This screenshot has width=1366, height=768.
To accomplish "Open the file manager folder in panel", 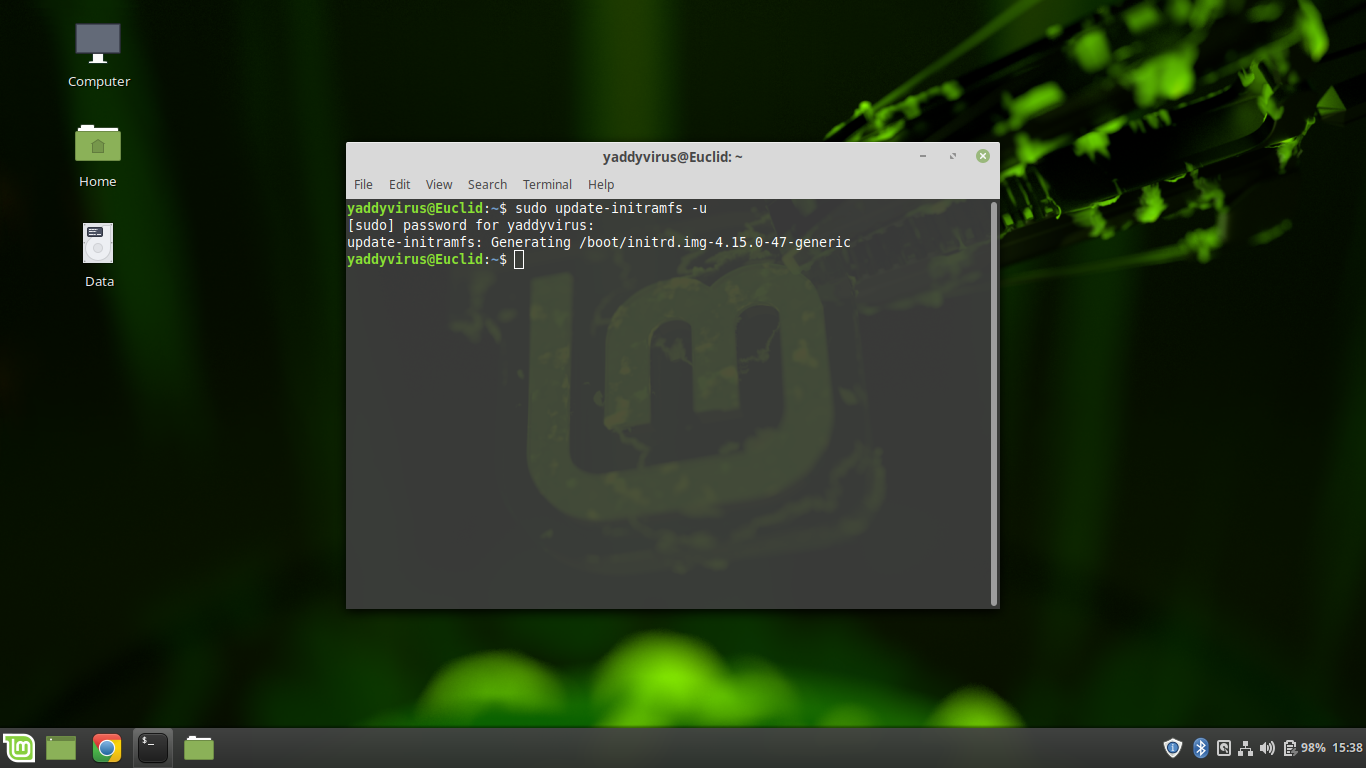I will pyautogui.click(x=199, y=748).
